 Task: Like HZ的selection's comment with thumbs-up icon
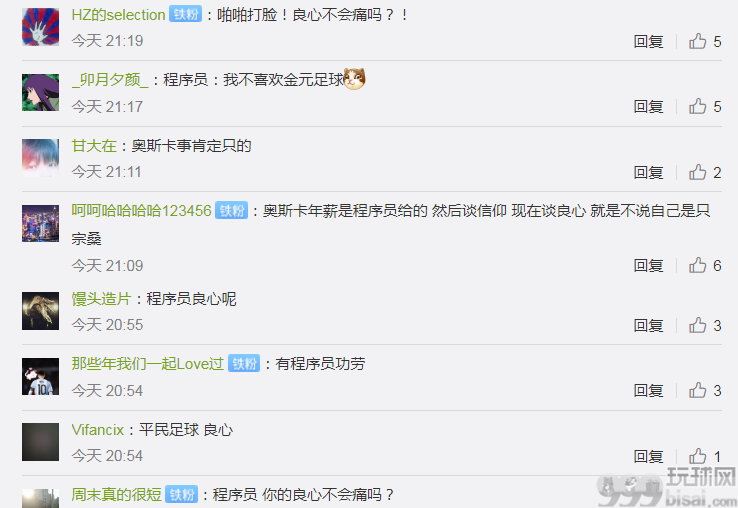click(x=698, y=41)
